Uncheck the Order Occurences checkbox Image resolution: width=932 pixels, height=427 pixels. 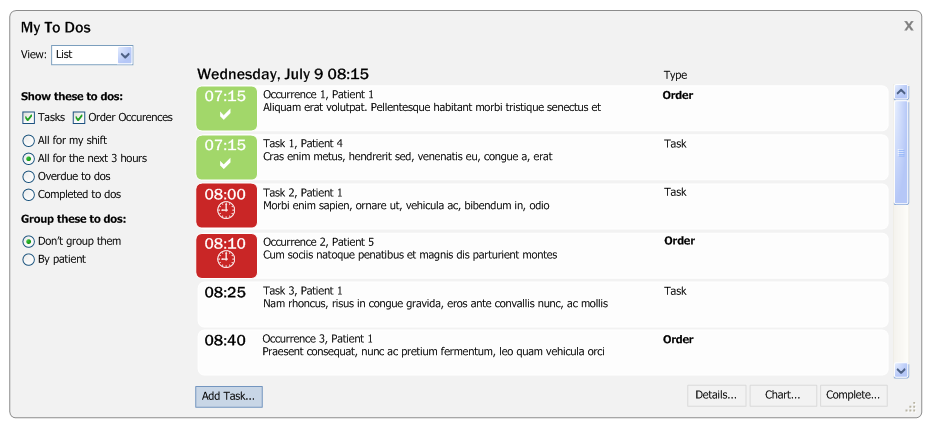point(79,118)
